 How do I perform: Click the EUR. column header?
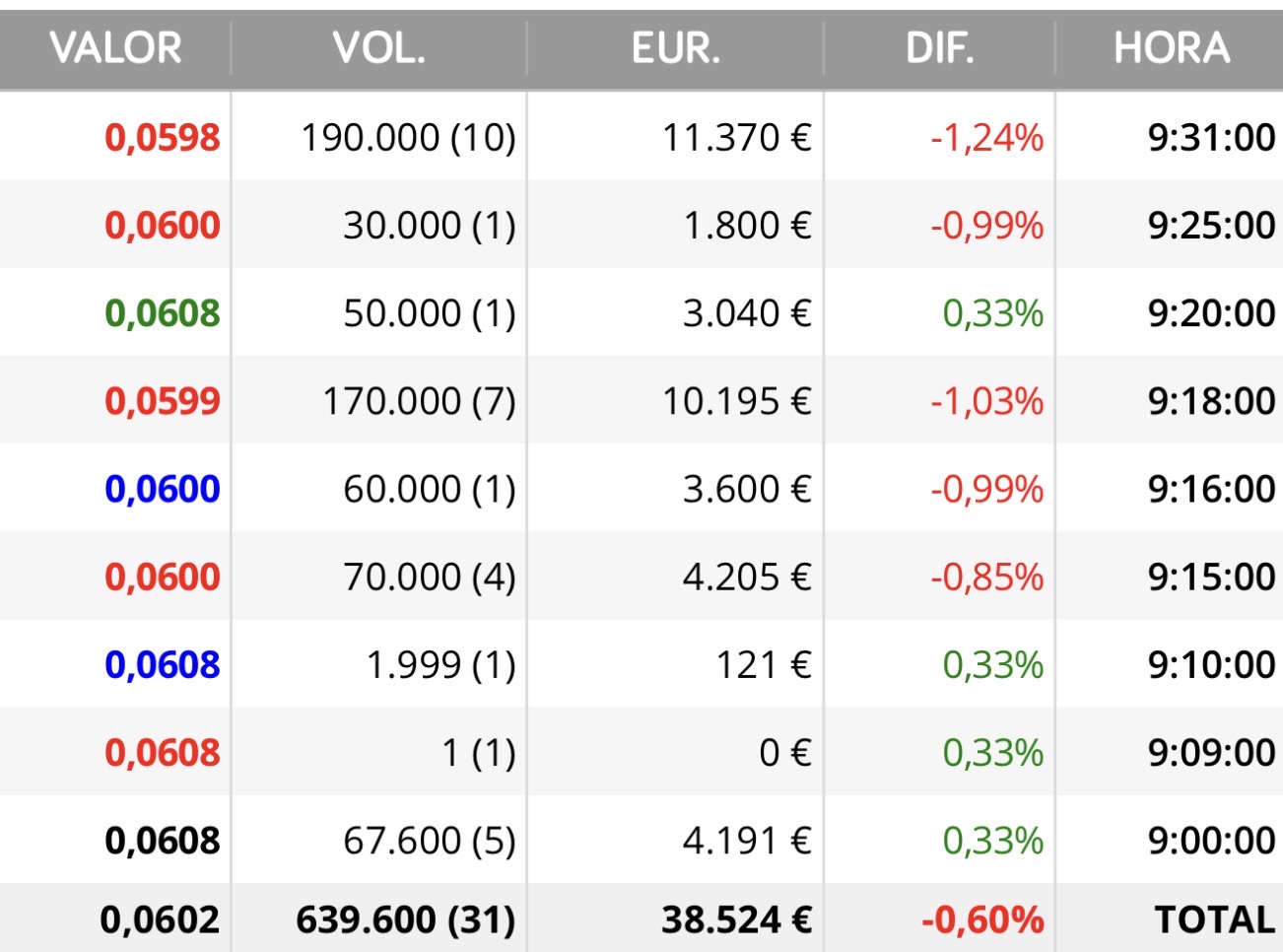coord(676,47)
